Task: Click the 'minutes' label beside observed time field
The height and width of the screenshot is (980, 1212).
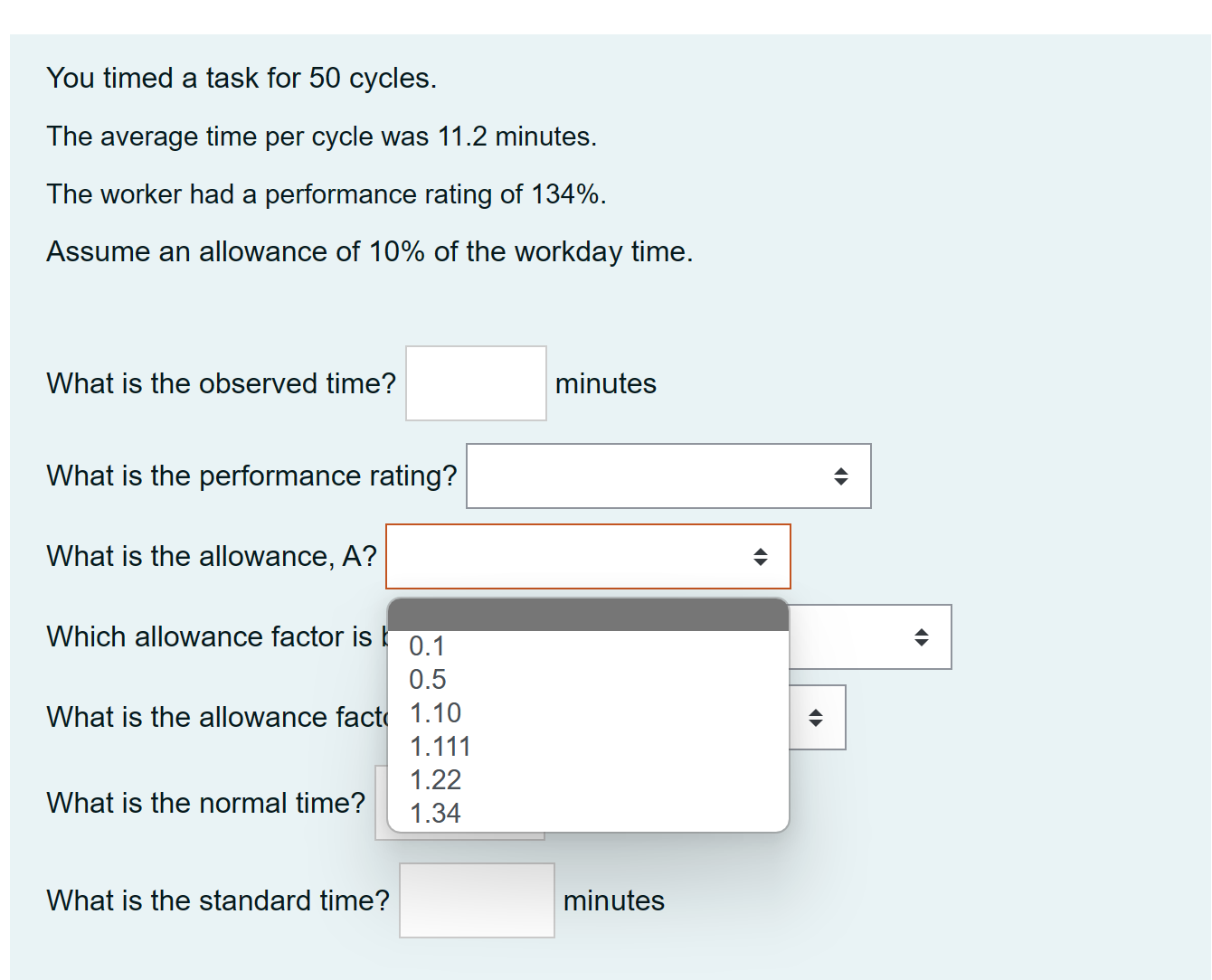Action: click(607, 383)
